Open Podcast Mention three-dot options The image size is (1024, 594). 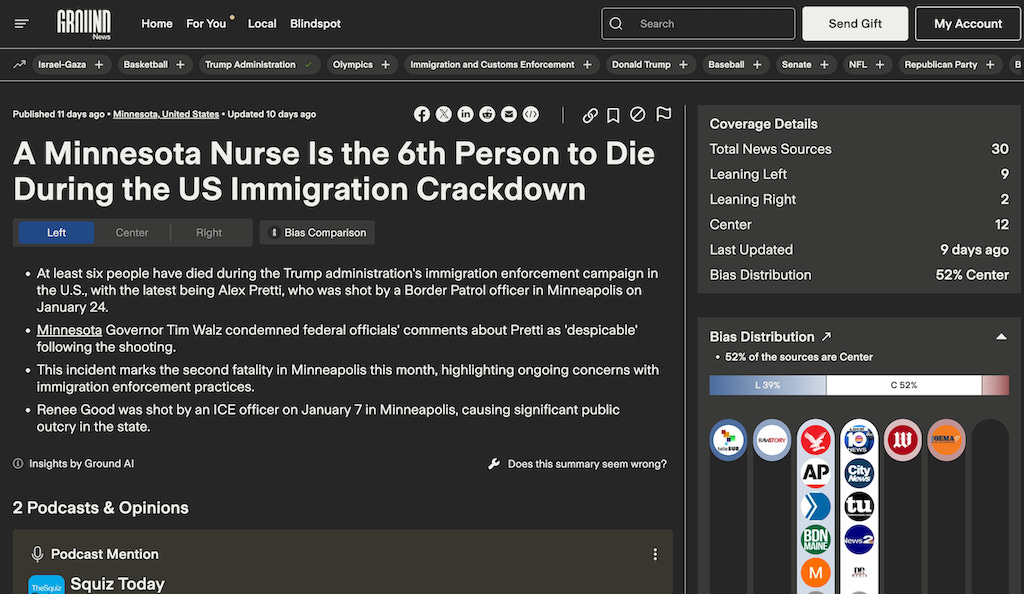(x=655, y=554)
